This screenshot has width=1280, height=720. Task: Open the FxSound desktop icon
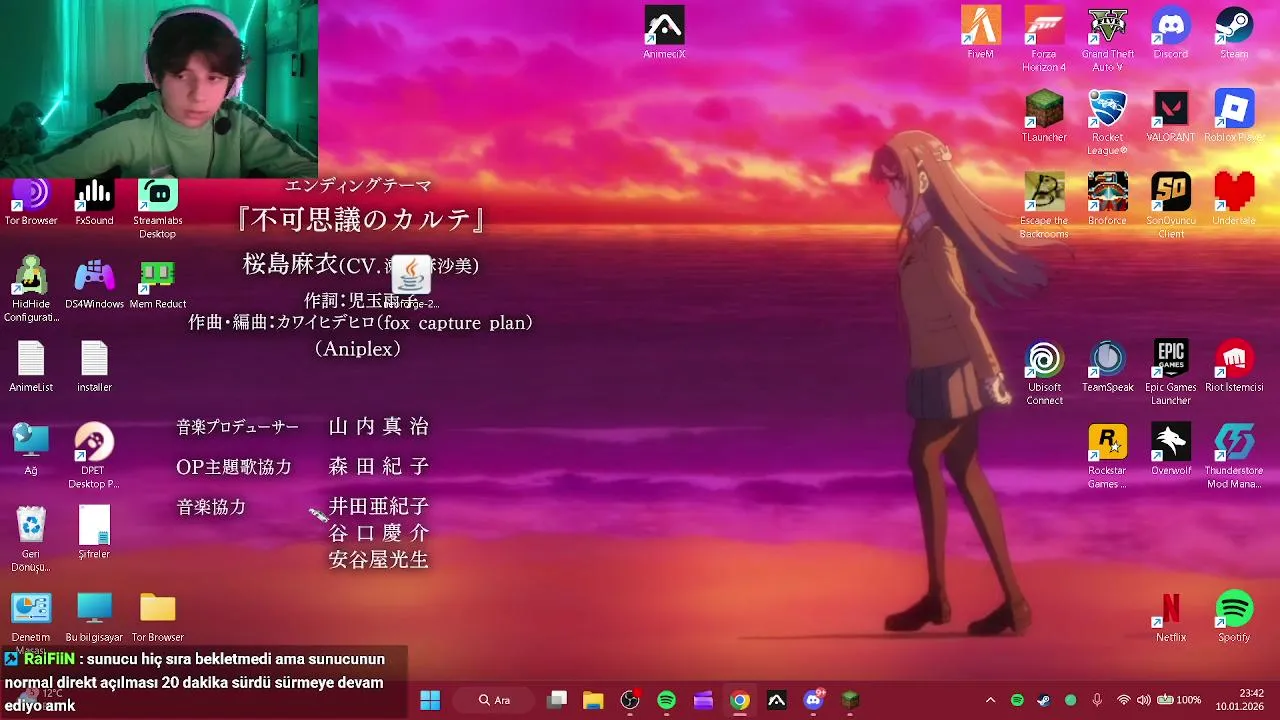(94, 200)
